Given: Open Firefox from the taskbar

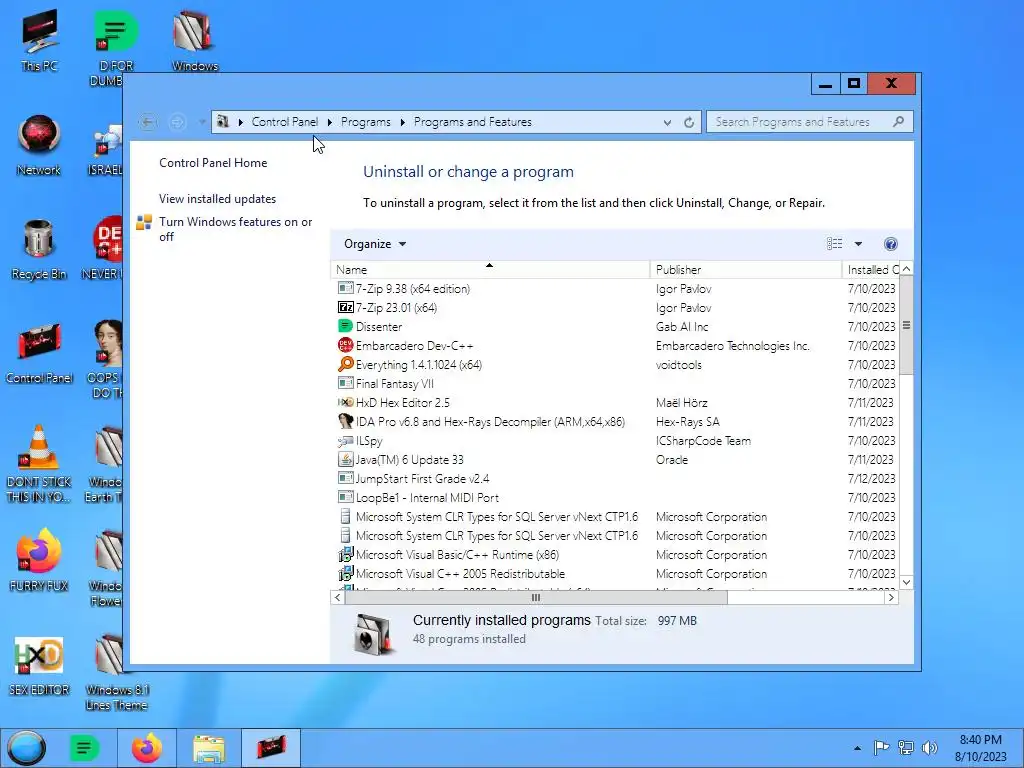Looking at the screenshot, I should (147, 748).
